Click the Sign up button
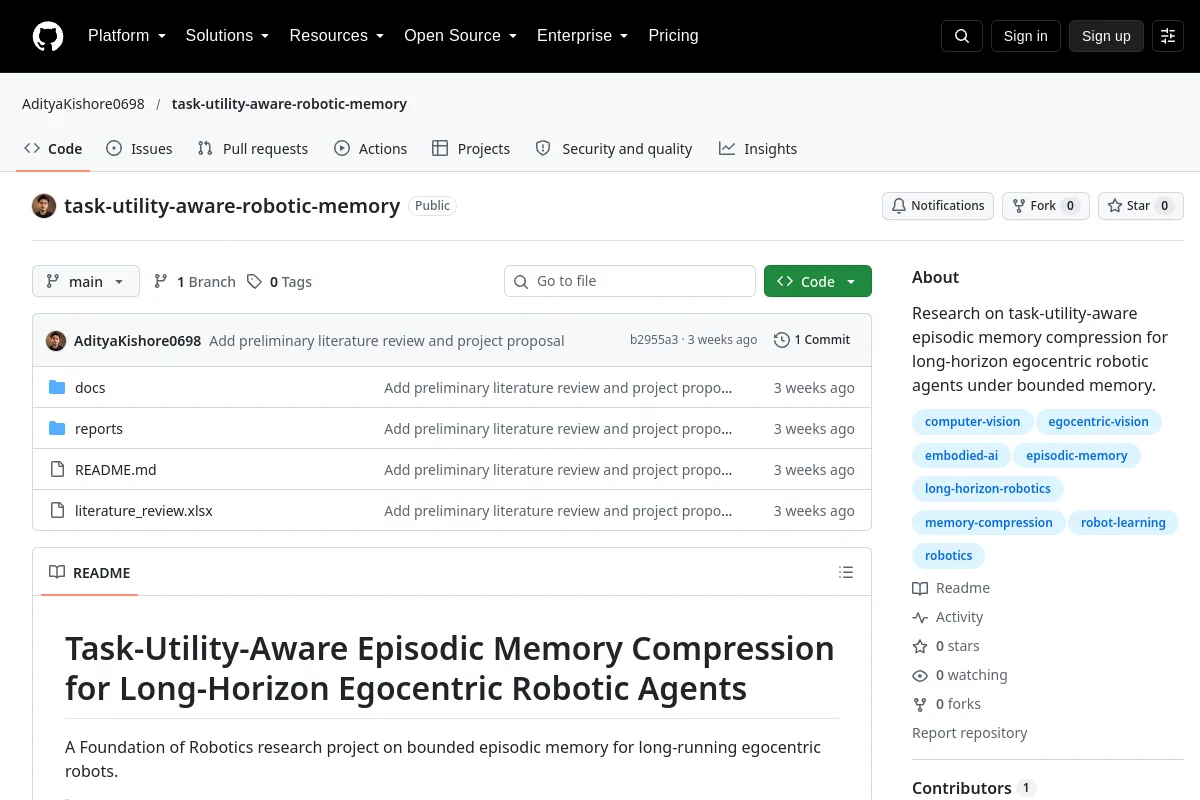Image resolution: width=1200 pixels, height=800 pixels. [1106, 36]
